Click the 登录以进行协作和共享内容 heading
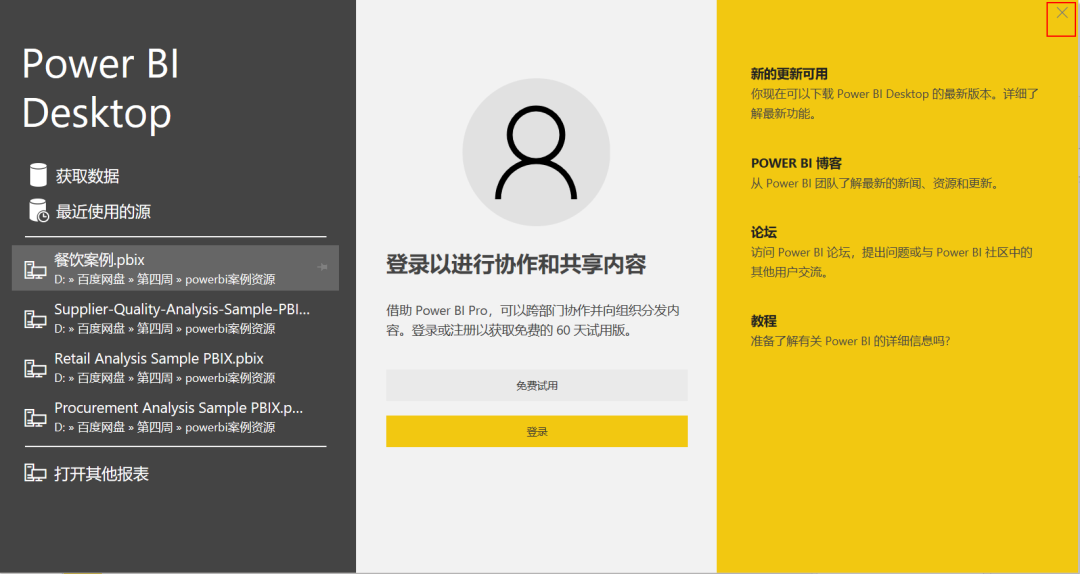This screenshot has height=574, width=1080. point(516,264)
